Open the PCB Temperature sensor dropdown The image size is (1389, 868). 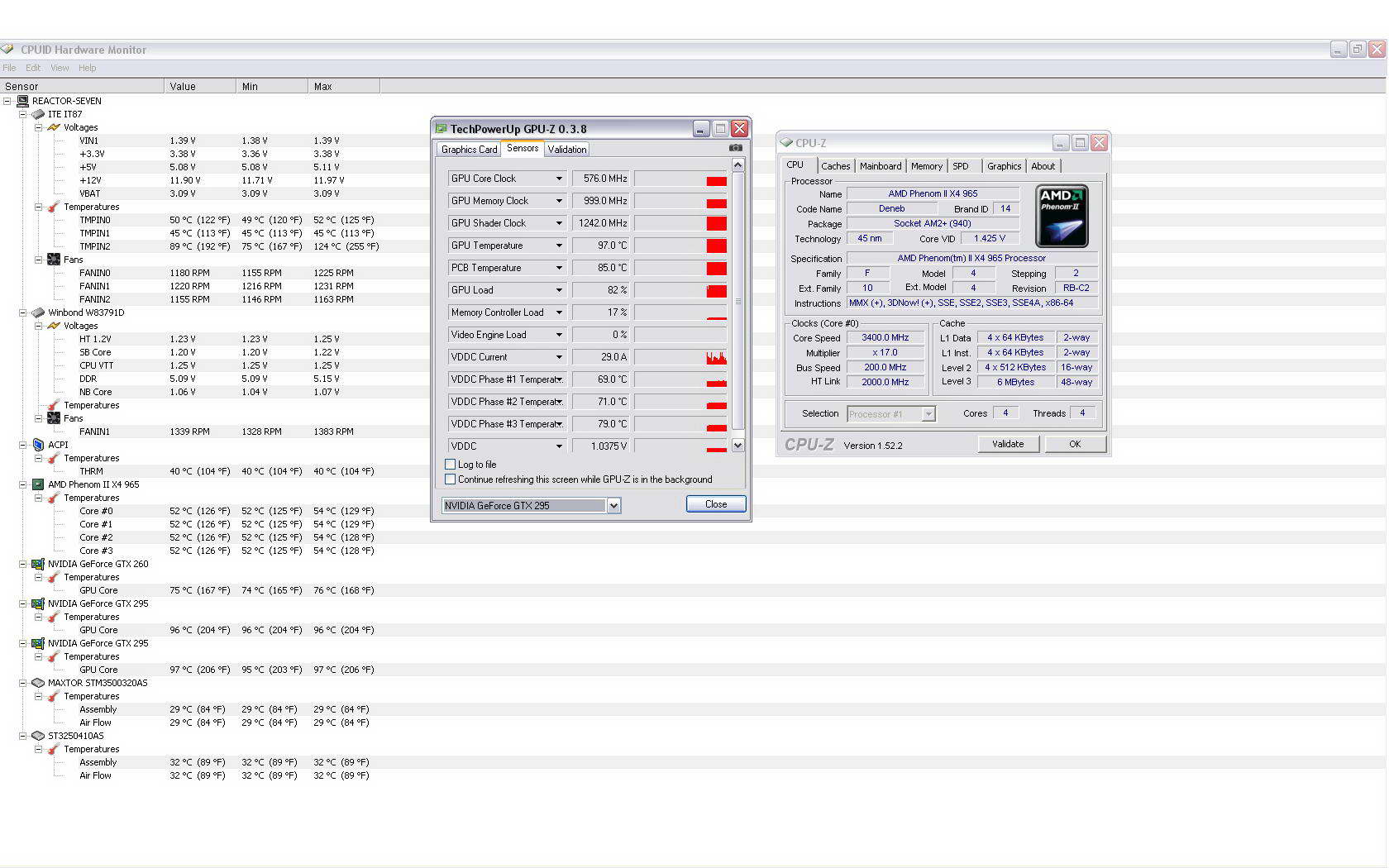(x=559, y=268)
